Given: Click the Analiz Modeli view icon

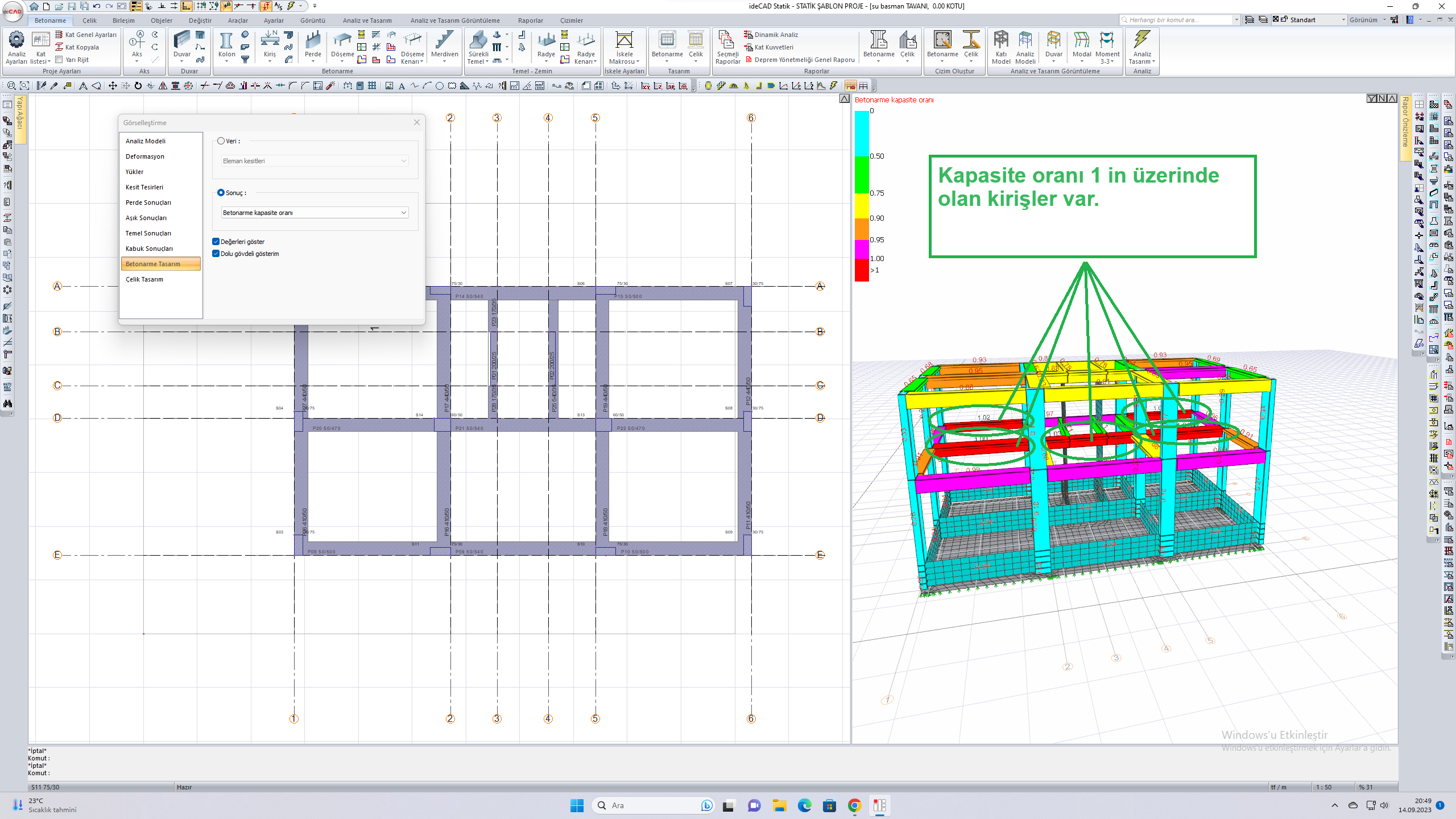Looking at the screenshot, I should 1025,47.
